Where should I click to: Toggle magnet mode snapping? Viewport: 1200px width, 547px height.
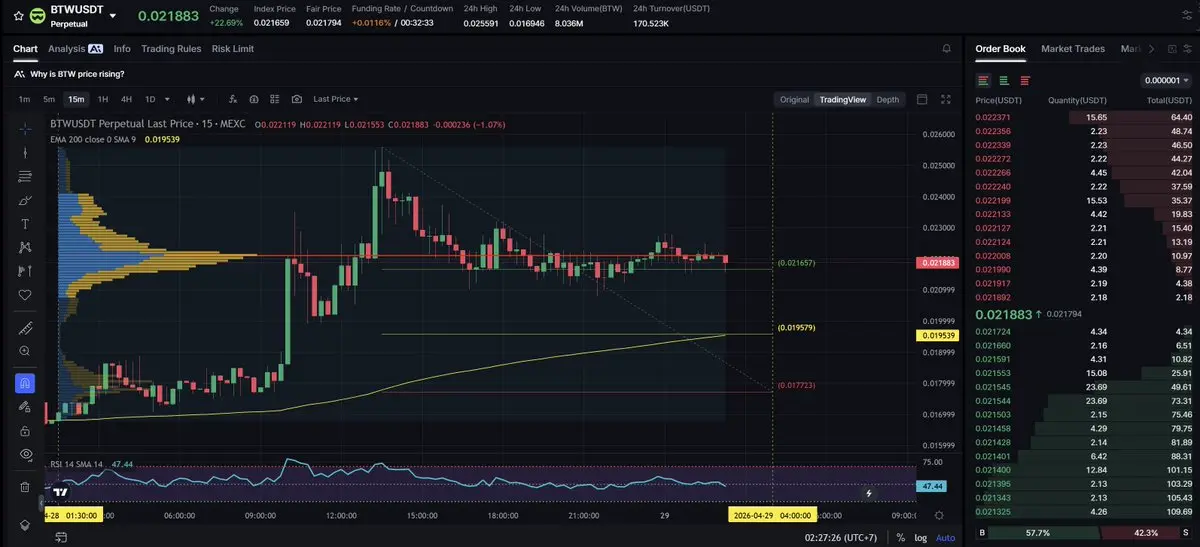click(x=25, y=383)
